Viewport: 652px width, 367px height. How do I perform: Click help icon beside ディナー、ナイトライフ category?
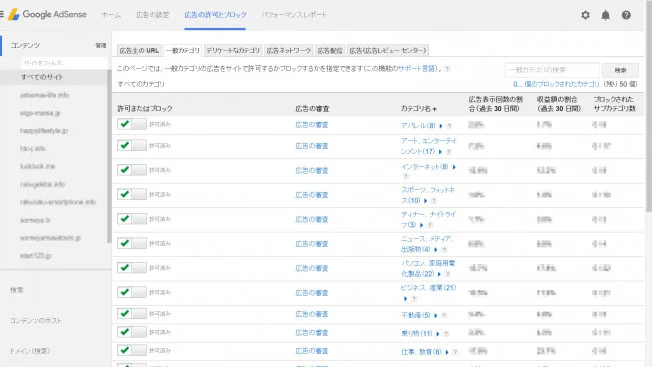click(x=430, y=225)
